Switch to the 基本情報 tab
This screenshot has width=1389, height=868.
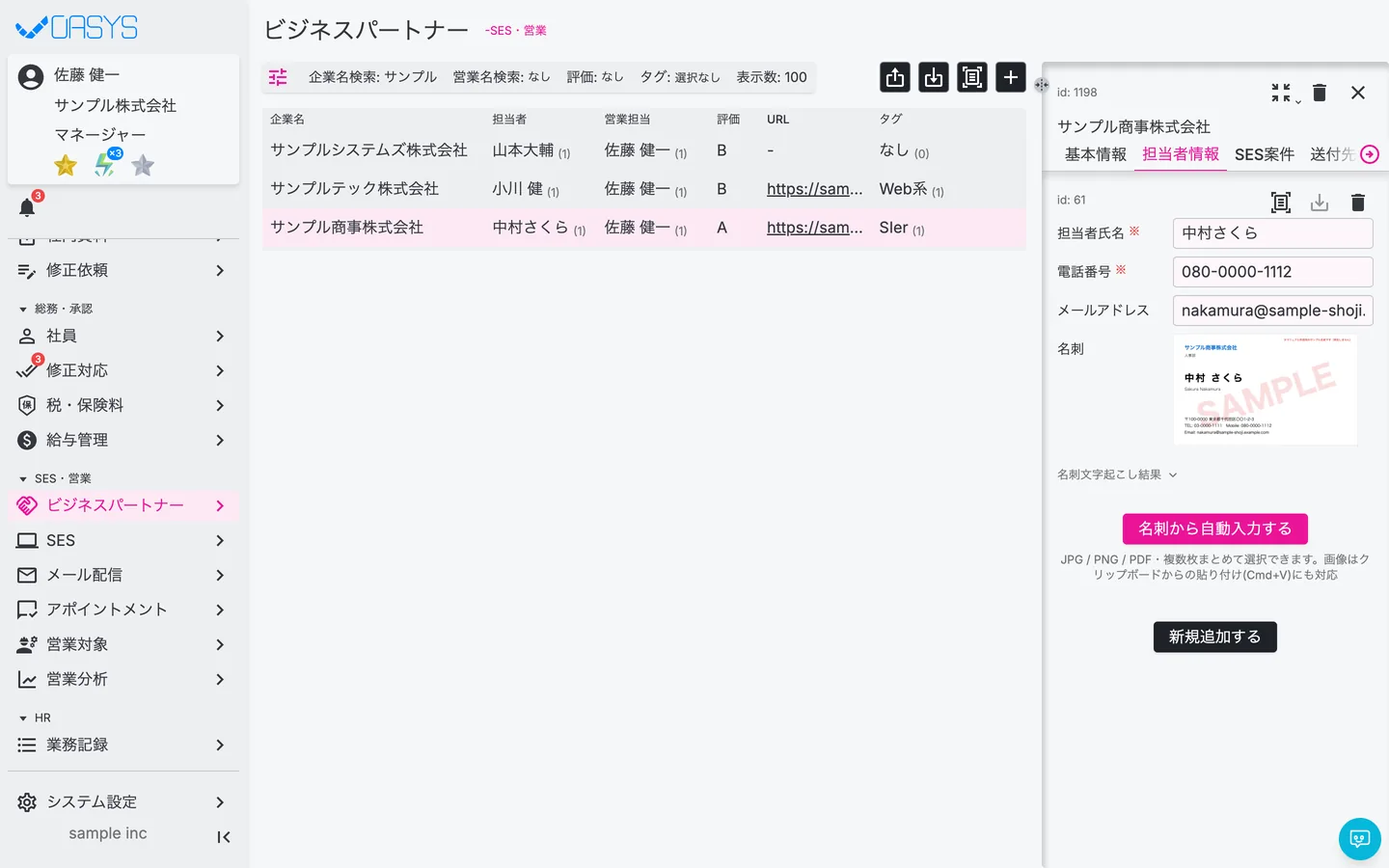[1096, 154]
